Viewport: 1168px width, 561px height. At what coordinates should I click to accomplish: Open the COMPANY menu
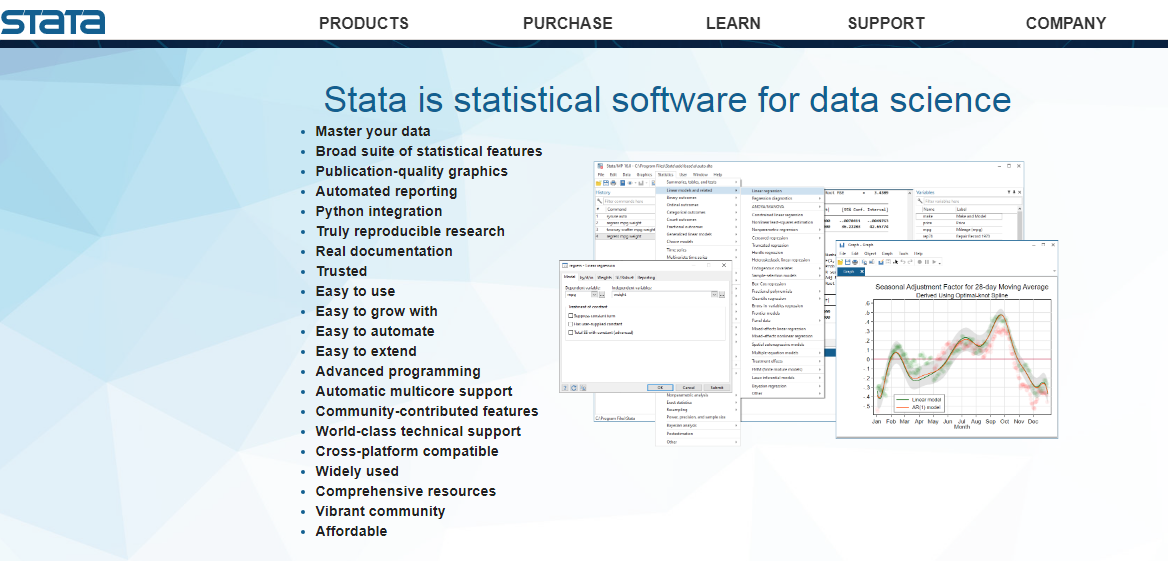click(x=1066, y=23)
